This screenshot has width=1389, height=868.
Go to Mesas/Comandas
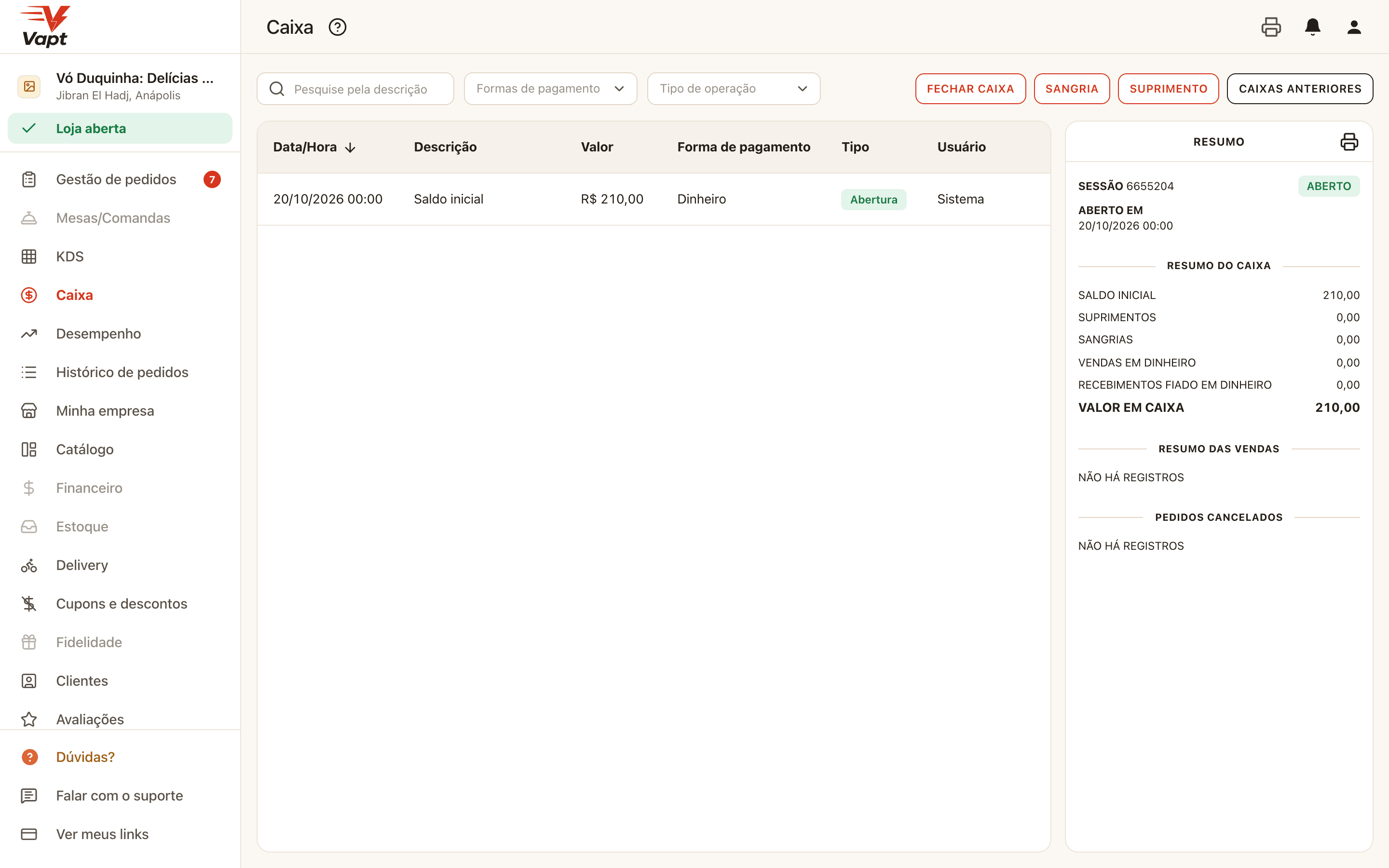(x=113, y=217)
